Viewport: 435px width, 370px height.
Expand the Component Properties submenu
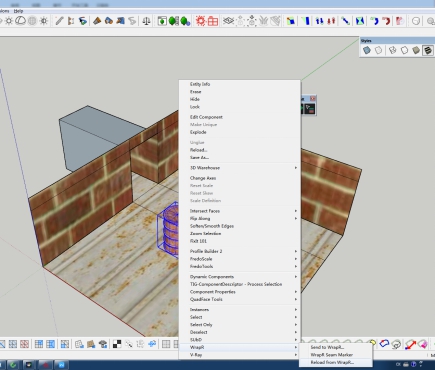click(x=240, y=292)
